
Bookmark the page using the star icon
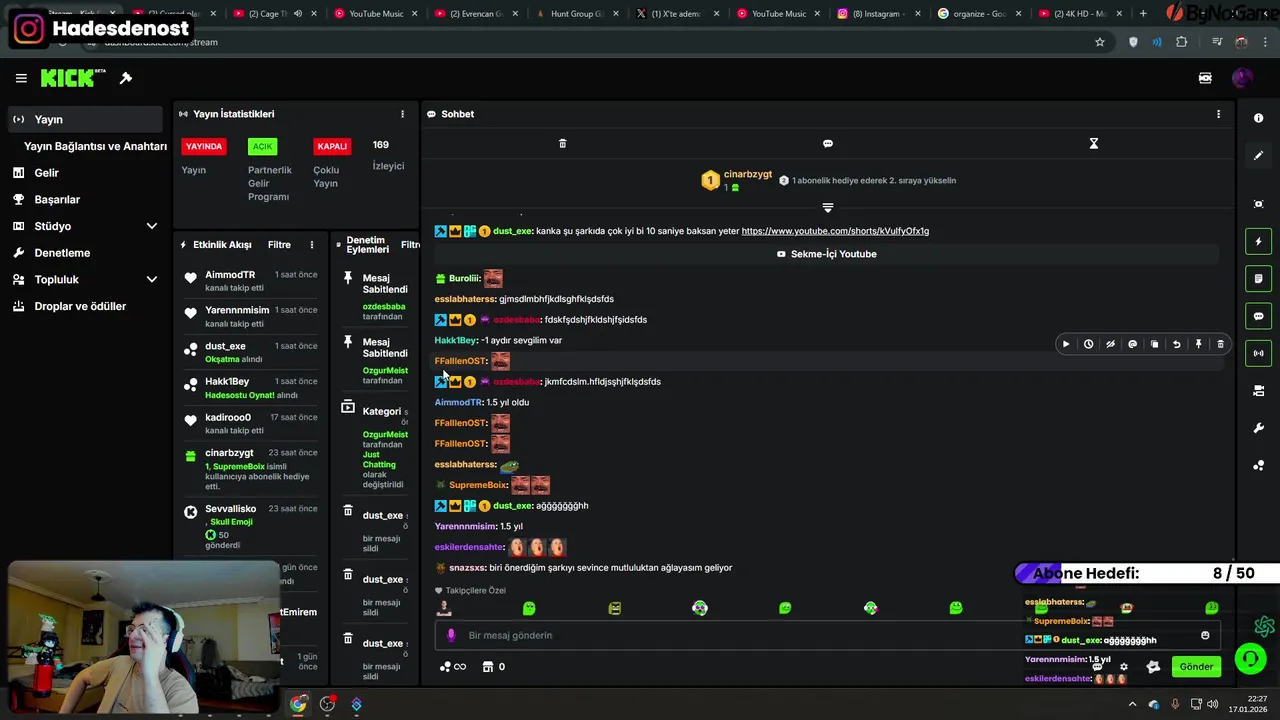coord(1100,42)
